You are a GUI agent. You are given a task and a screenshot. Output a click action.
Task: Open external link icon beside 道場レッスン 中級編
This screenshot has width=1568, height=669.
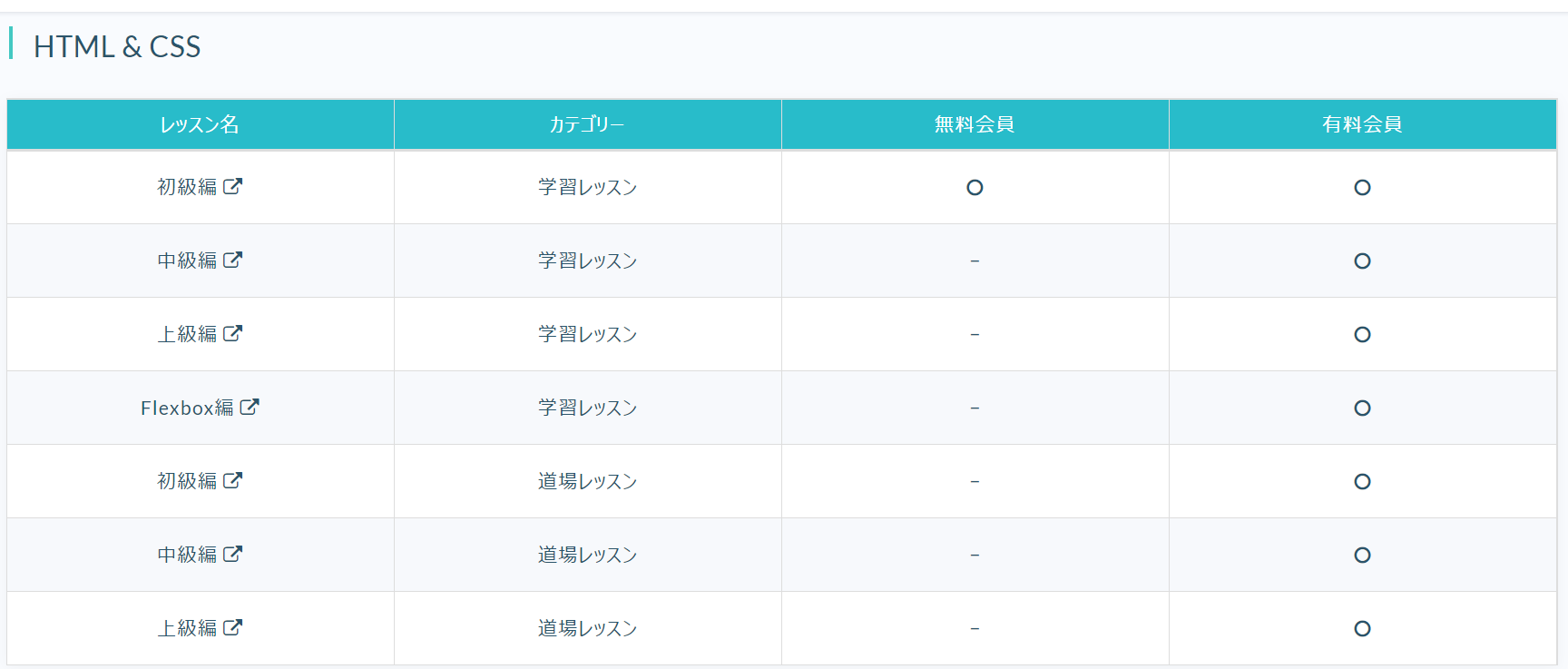[233, 554]
